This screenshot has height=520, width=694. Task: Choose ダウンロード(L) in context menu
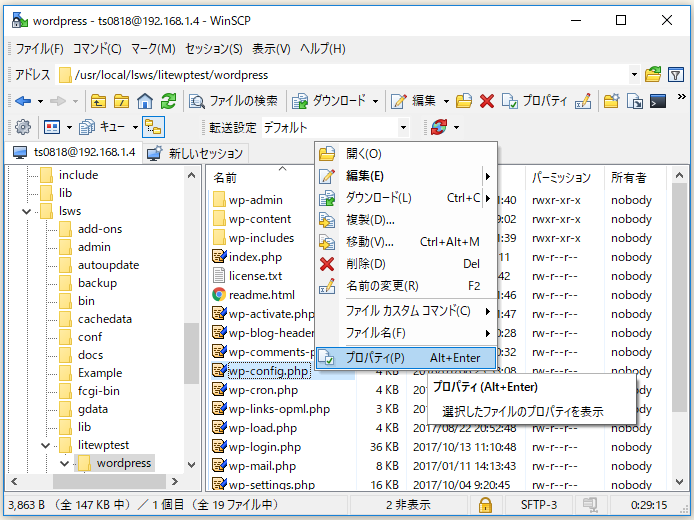coord(405,198)
